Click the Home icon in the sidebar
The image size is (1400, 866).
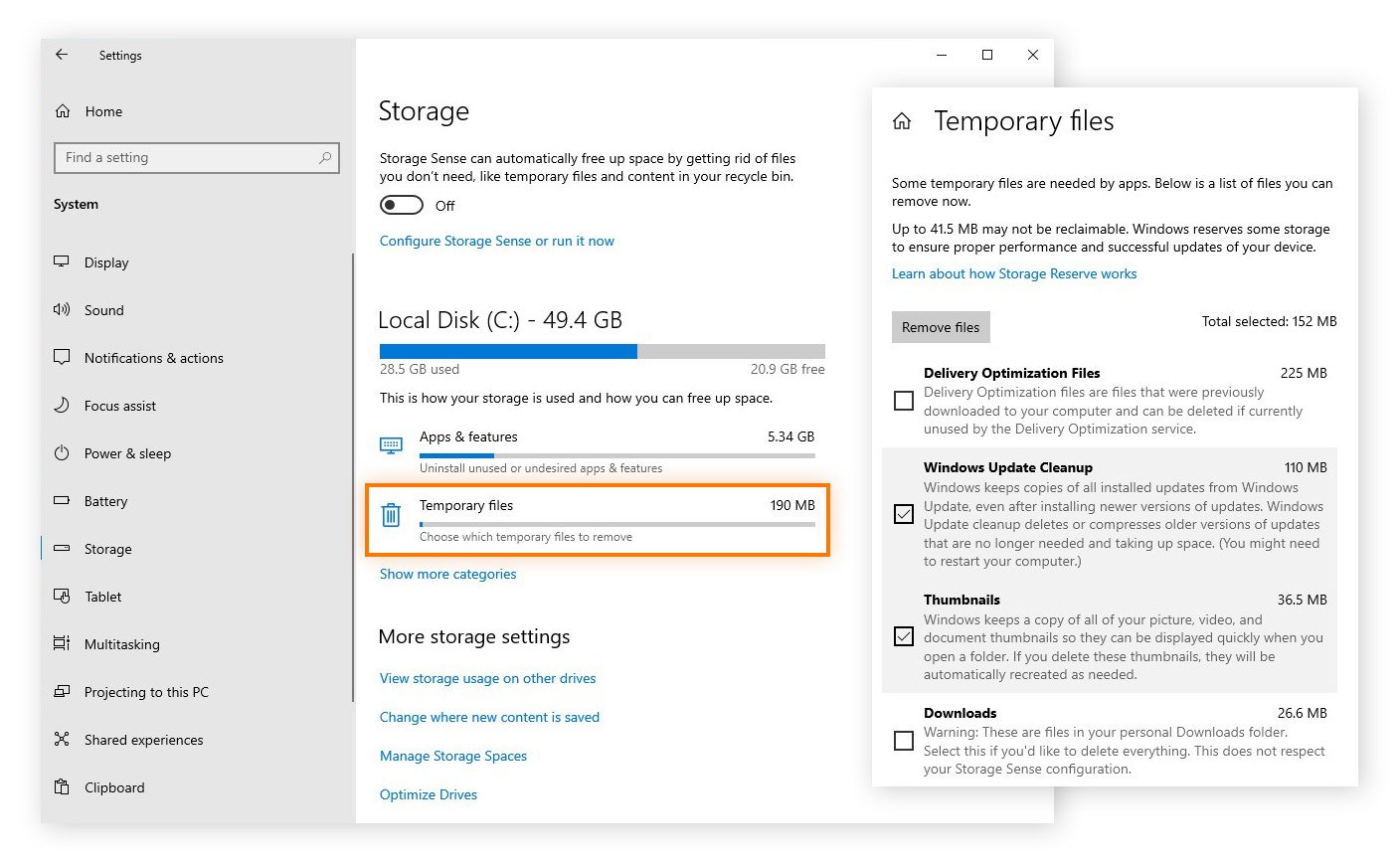pos(63,111)
